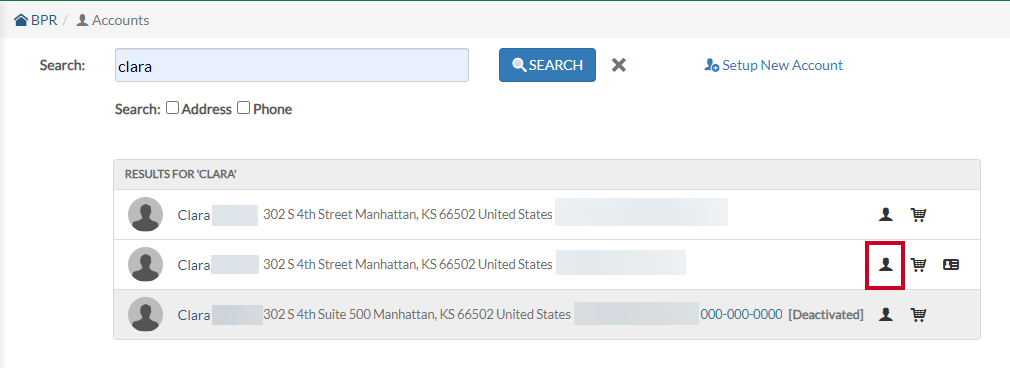Click the blue SEARCH button
This screenshot has height=368, width=1010.
(547, 65)
